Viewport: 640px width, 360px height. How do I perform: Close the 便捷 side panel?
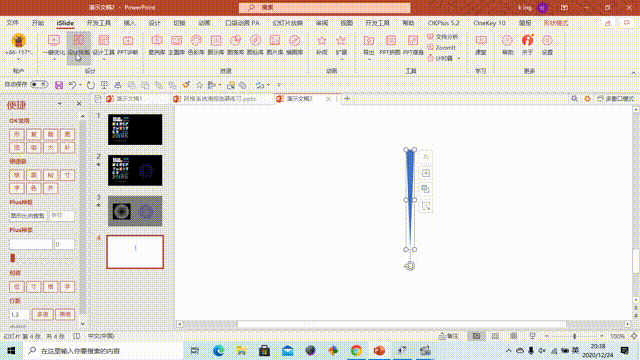(x=79, y=104)
